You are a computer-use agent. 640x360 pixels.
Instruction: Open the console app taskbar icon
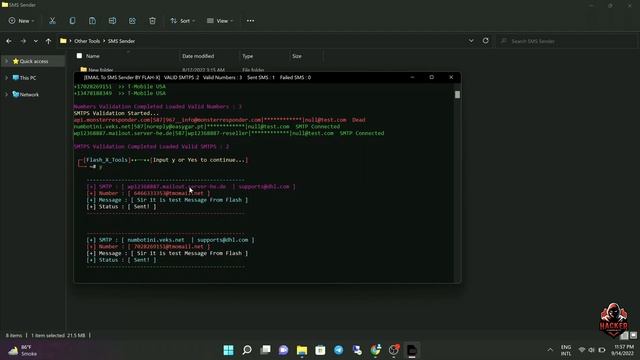pyautogui.click(x=412, y=350)
